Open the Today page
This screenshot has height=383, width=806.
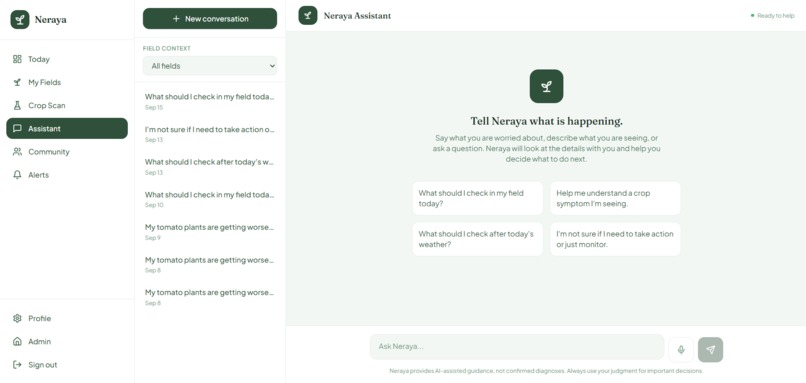(67, 59)
